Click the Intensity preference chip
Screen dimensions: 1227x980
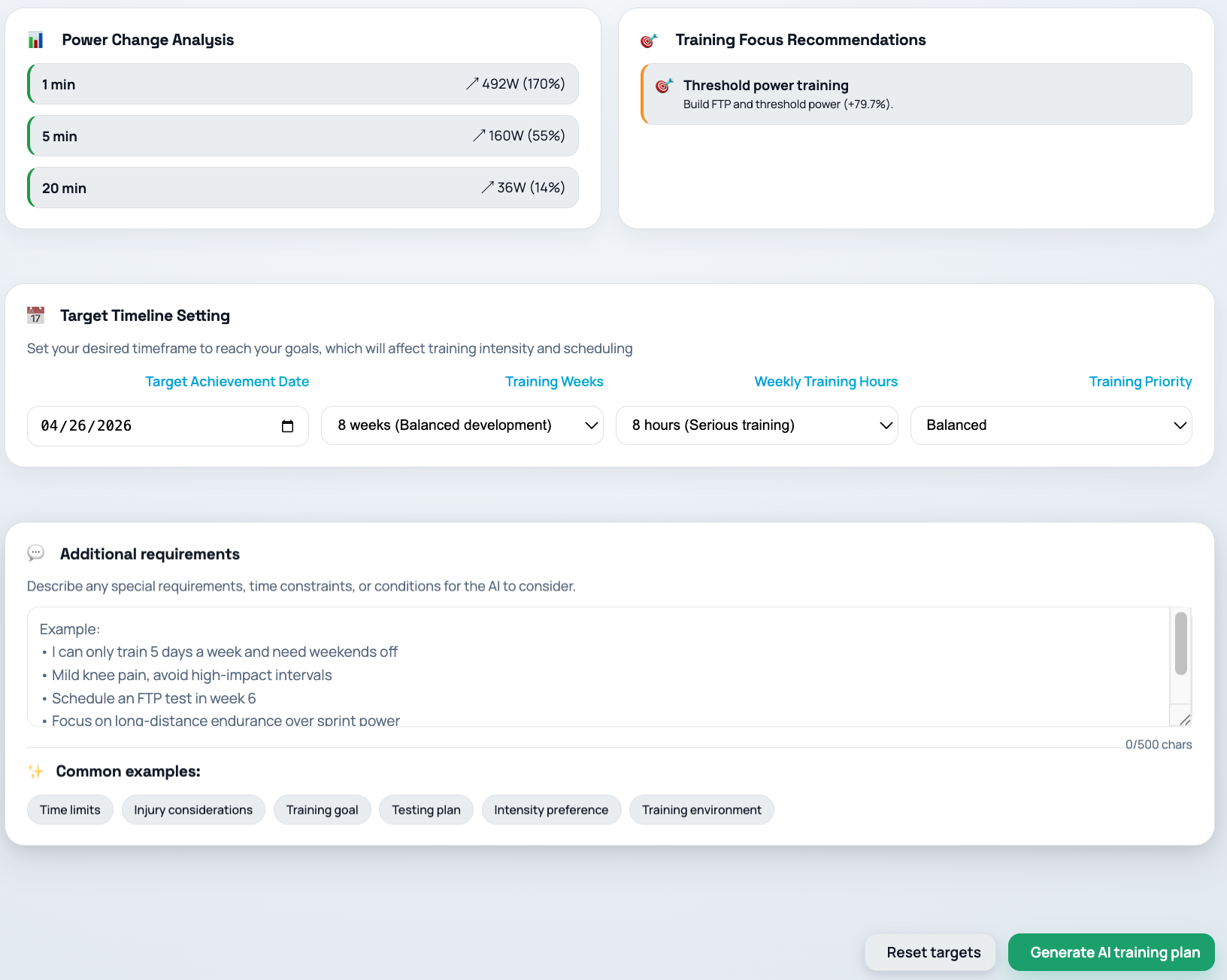tap(551, 810)
